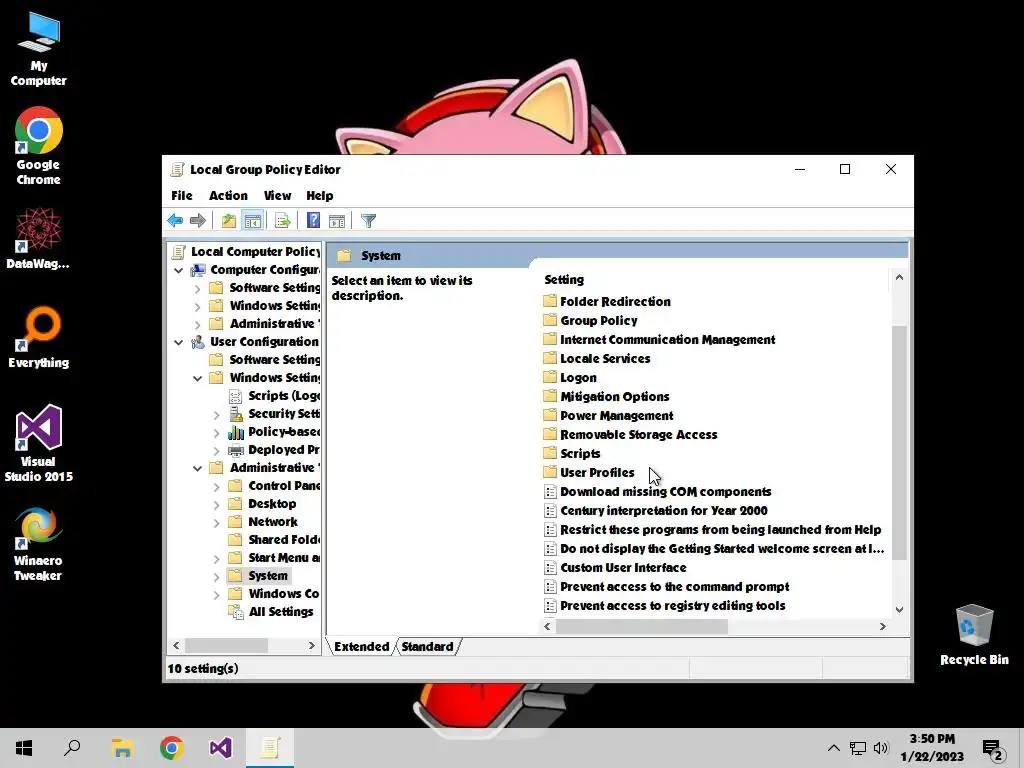
Task: Select Prevent access to registry editing tools
Action: (673, 605)
